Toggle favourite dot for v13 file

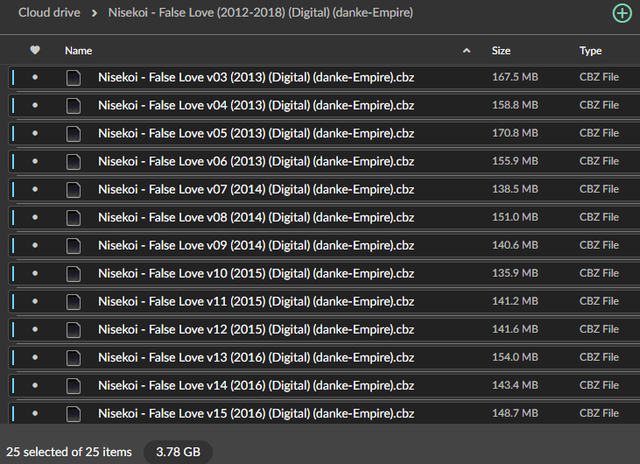pyautogui.click(x=35, y=357)
